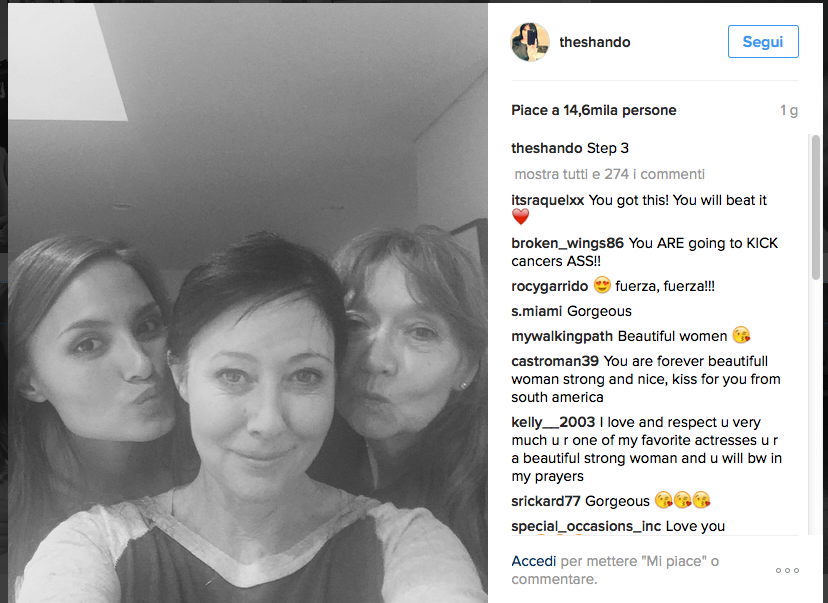Open theshando username in caption Step 3
Viewport: 828px width, 603px height.
tap(547, 148)
